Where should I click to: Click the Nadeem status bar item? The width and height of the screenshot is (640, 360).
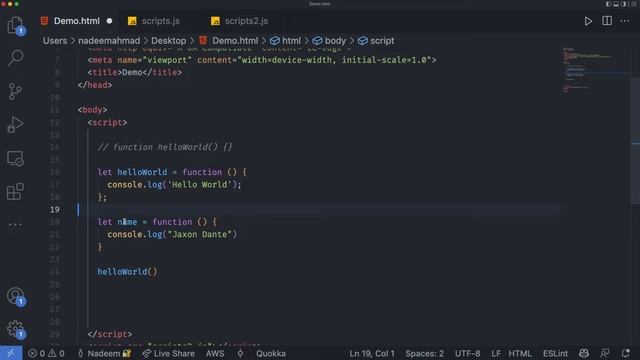(x=104, y=353)
